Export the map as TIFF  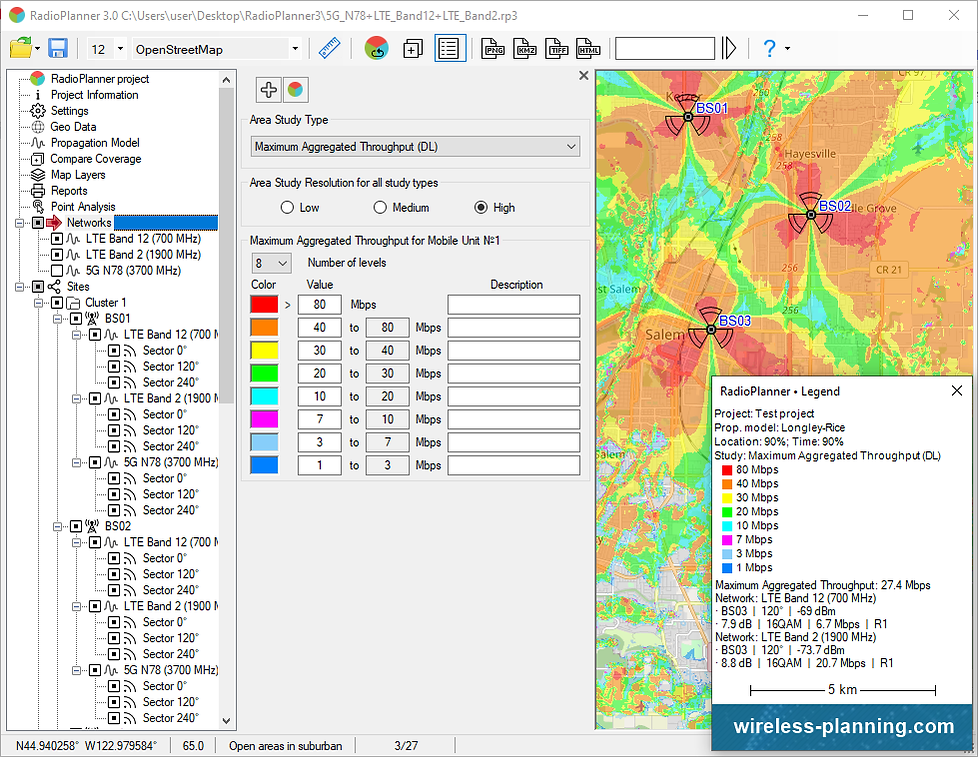point(556,48)
